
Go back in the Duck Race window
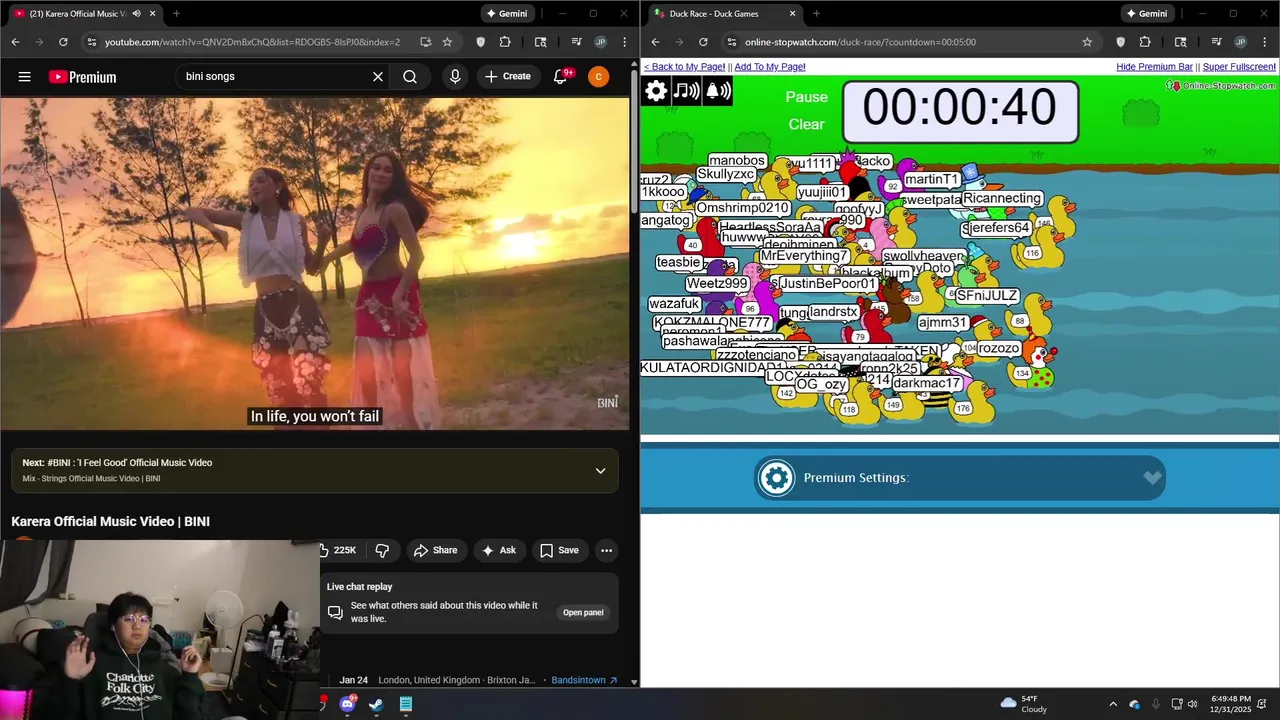(x=655, y=42)
